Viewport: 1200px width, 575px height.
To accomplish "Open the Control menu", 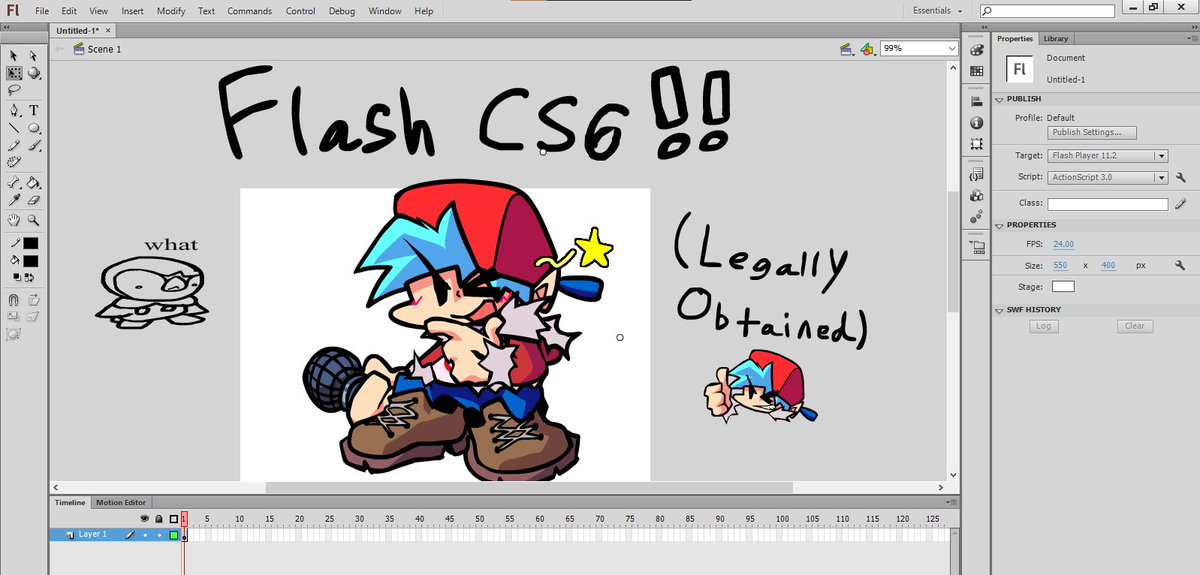I will [x=300, y=11].
